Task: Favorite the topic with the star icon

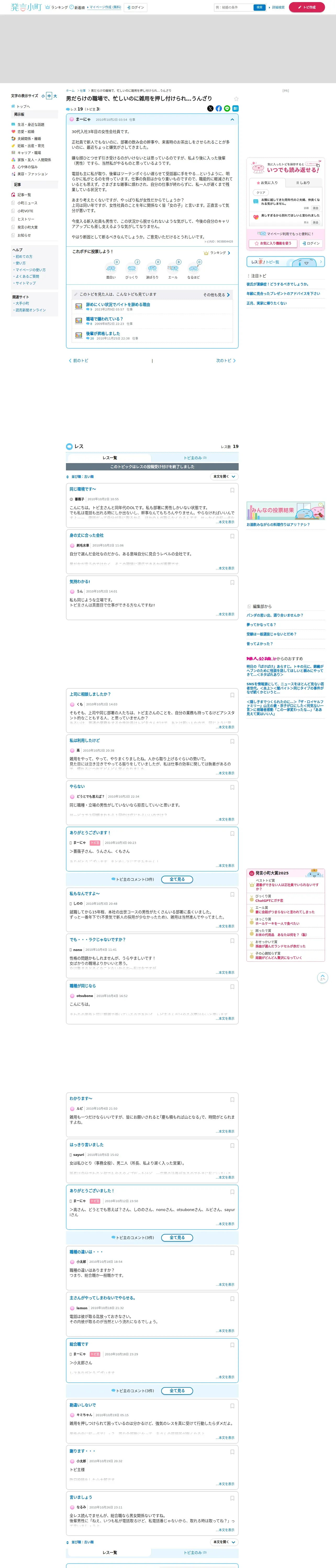Action: (236, 99)
